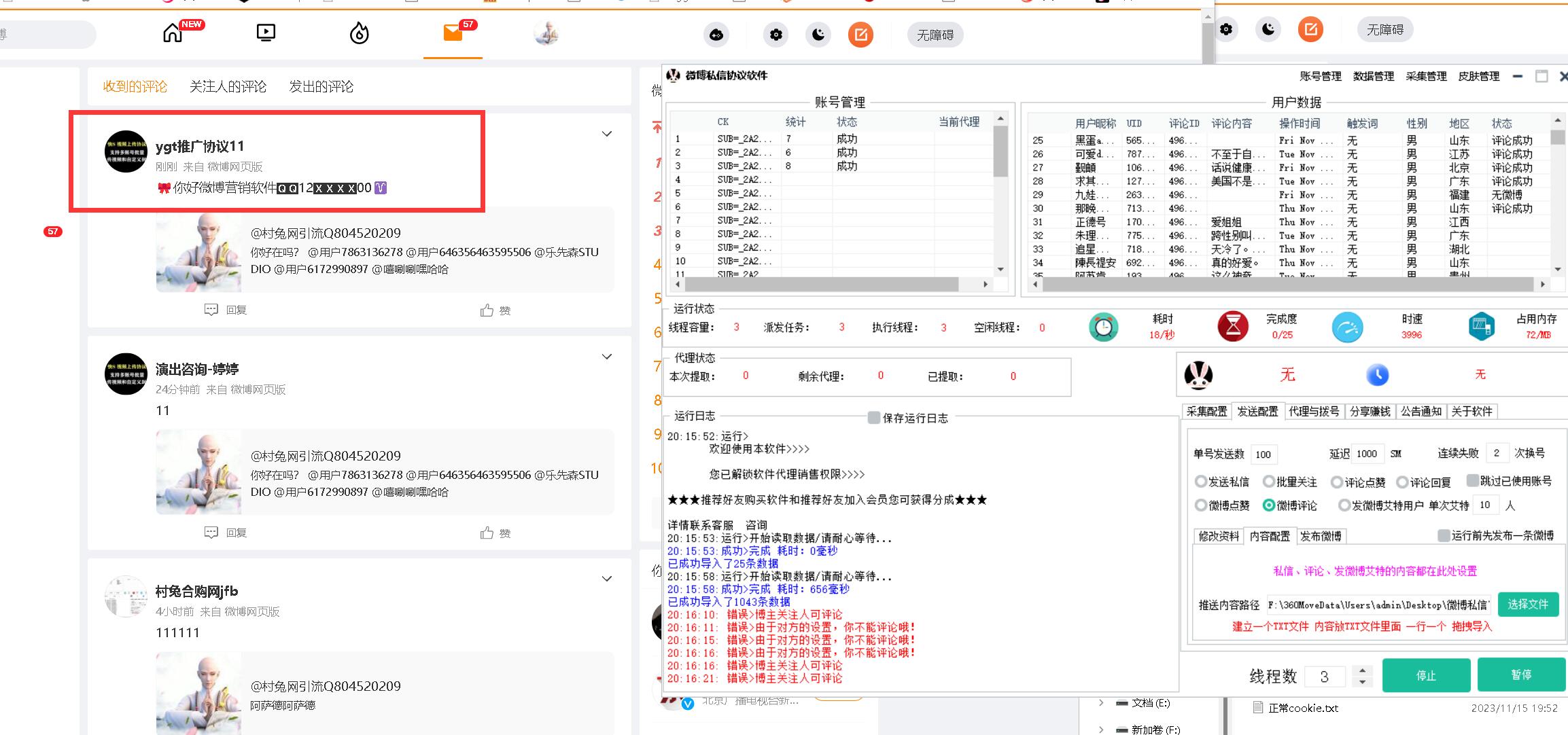The height and width of the screenshot is (735, 1568).
Task: Open the Weibo settings gear icon
Action: [776, 35]
